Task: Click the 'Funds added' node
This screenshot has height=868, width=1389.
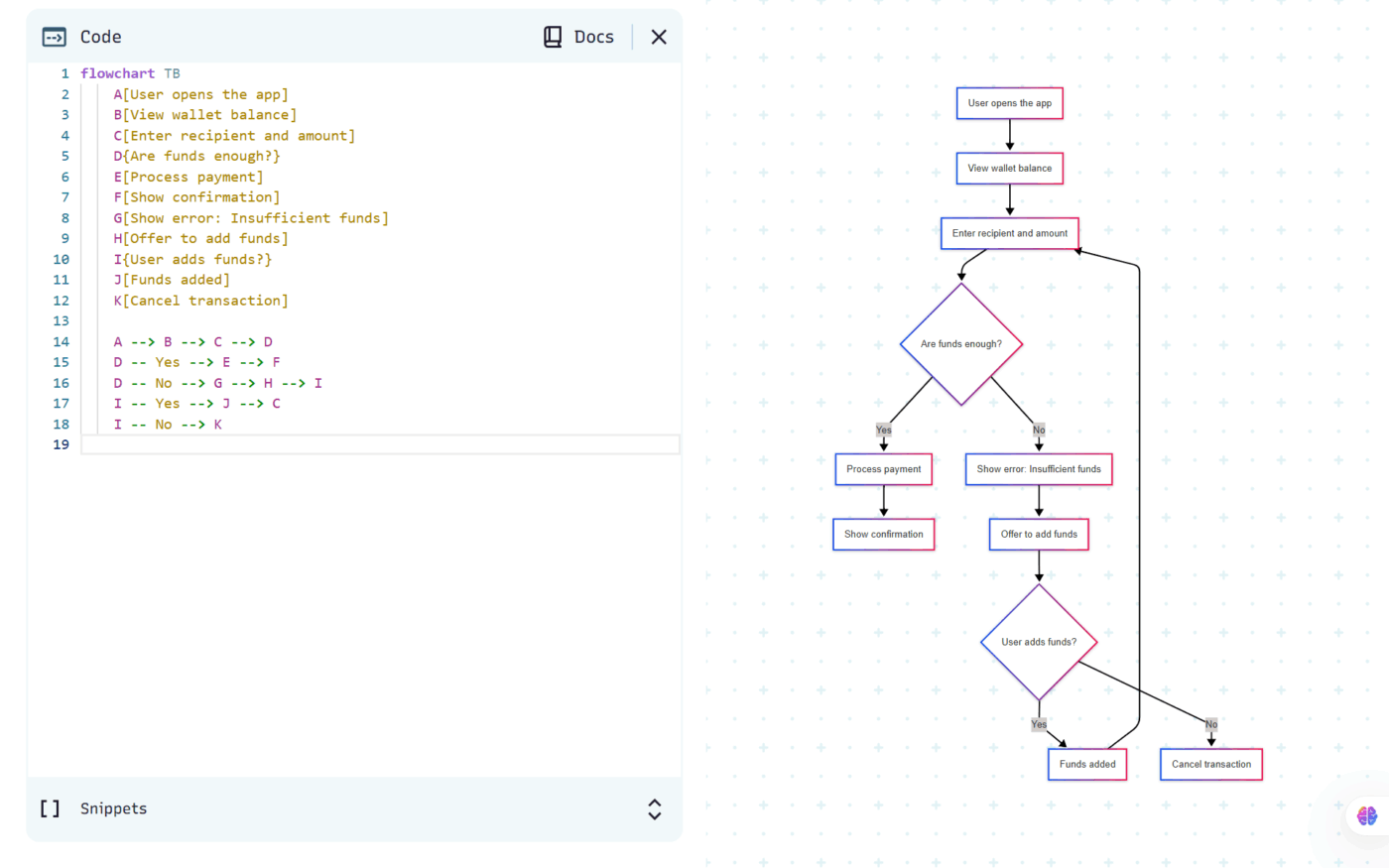Action: (x=1086, y=764)
